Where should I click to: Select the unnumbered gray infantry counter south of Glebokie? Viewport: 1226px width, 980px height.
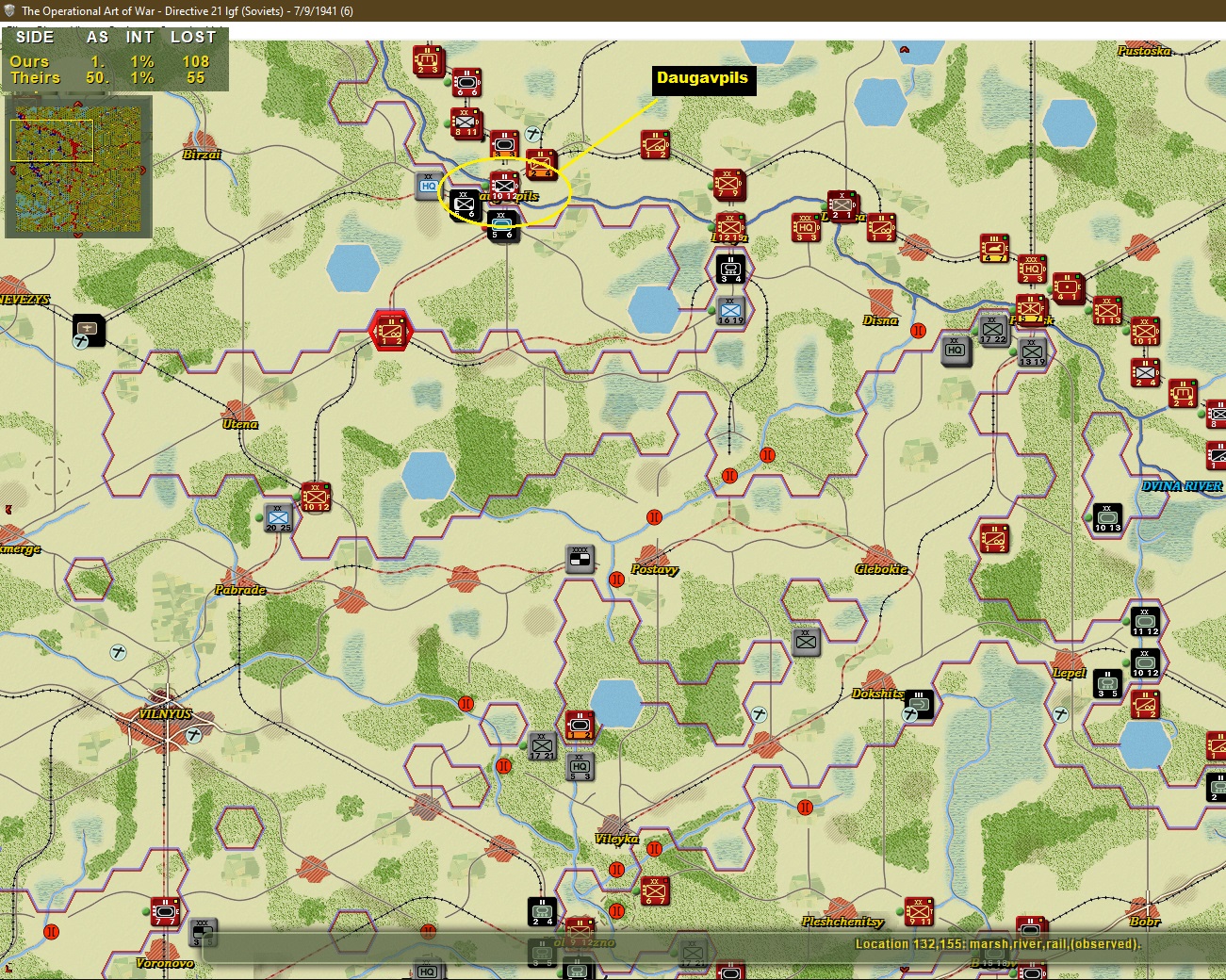click(x=806, y=643)
